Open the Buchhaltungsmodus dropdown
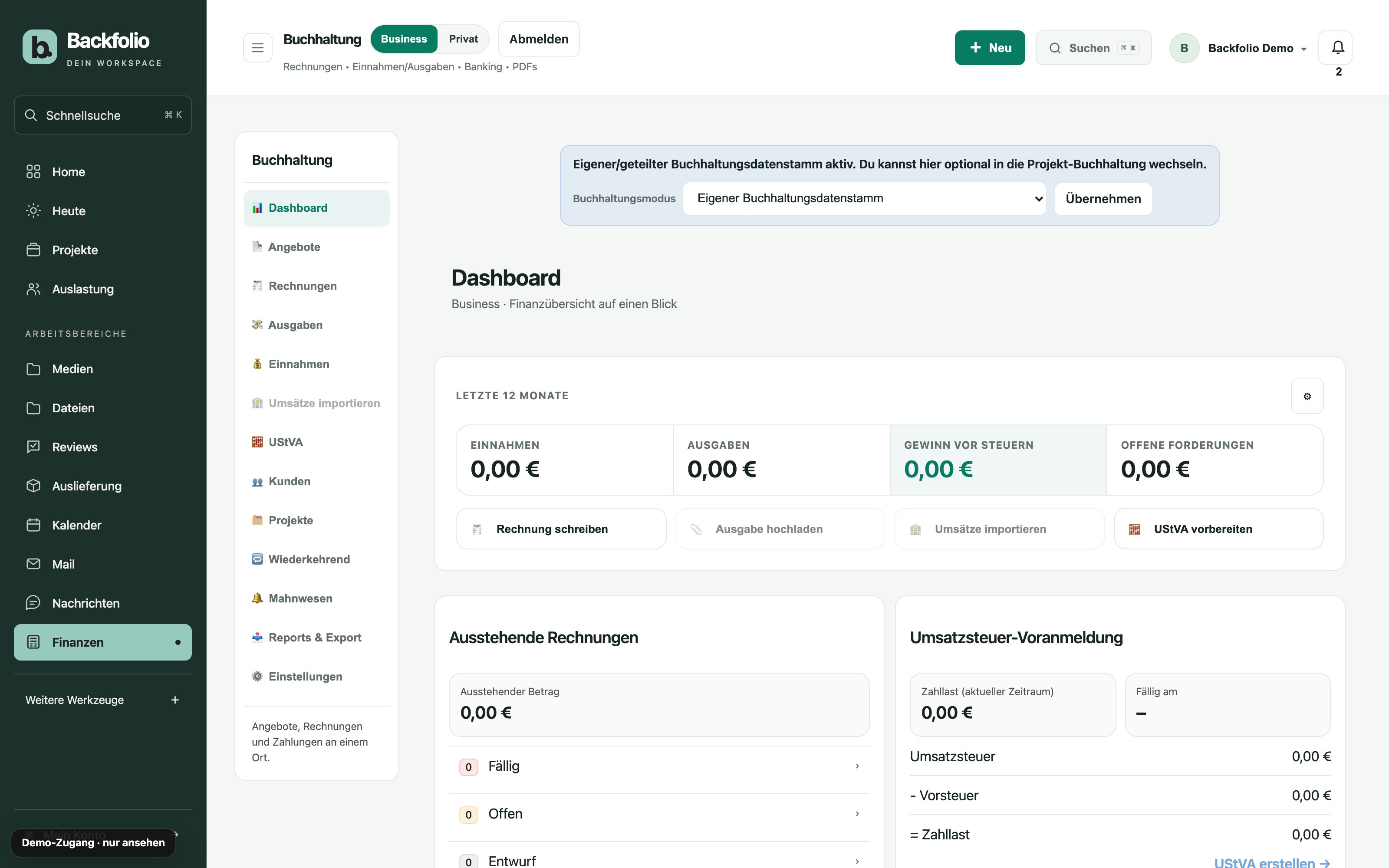Screen dimensions: 1389x868 pyautogui.click(x=864, y=199)
